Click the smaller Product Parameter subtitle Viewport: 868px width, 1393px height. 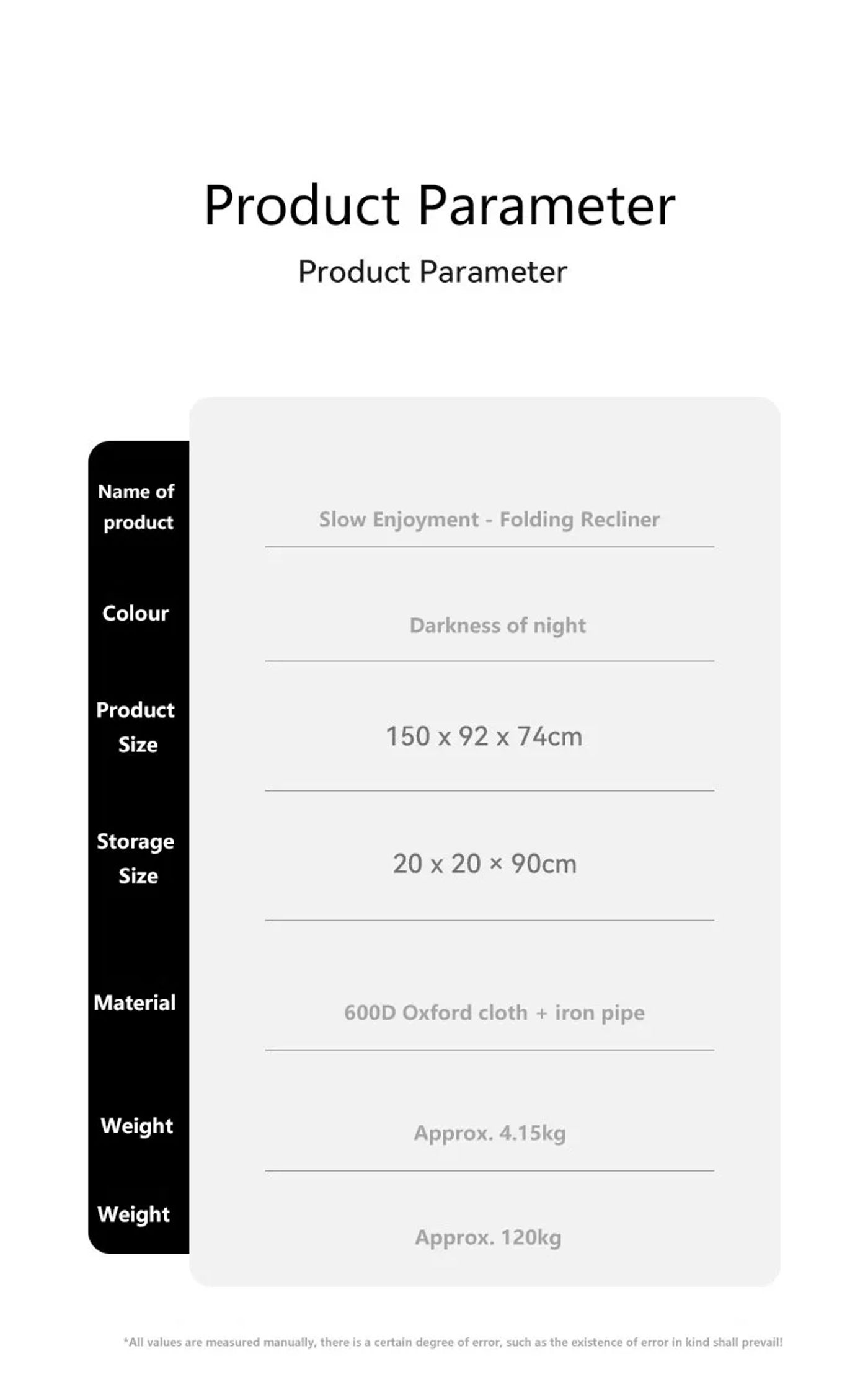(x=432, y=272)
